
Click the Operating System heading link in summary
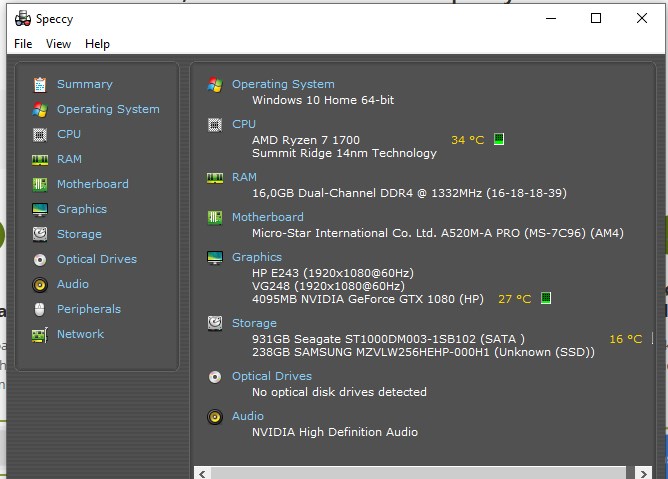pos(283,84)
